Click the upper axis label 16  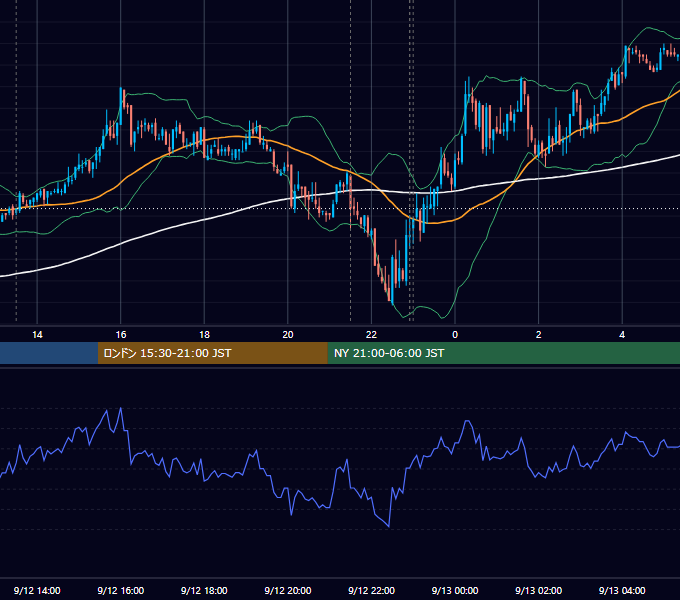(121, 335)
